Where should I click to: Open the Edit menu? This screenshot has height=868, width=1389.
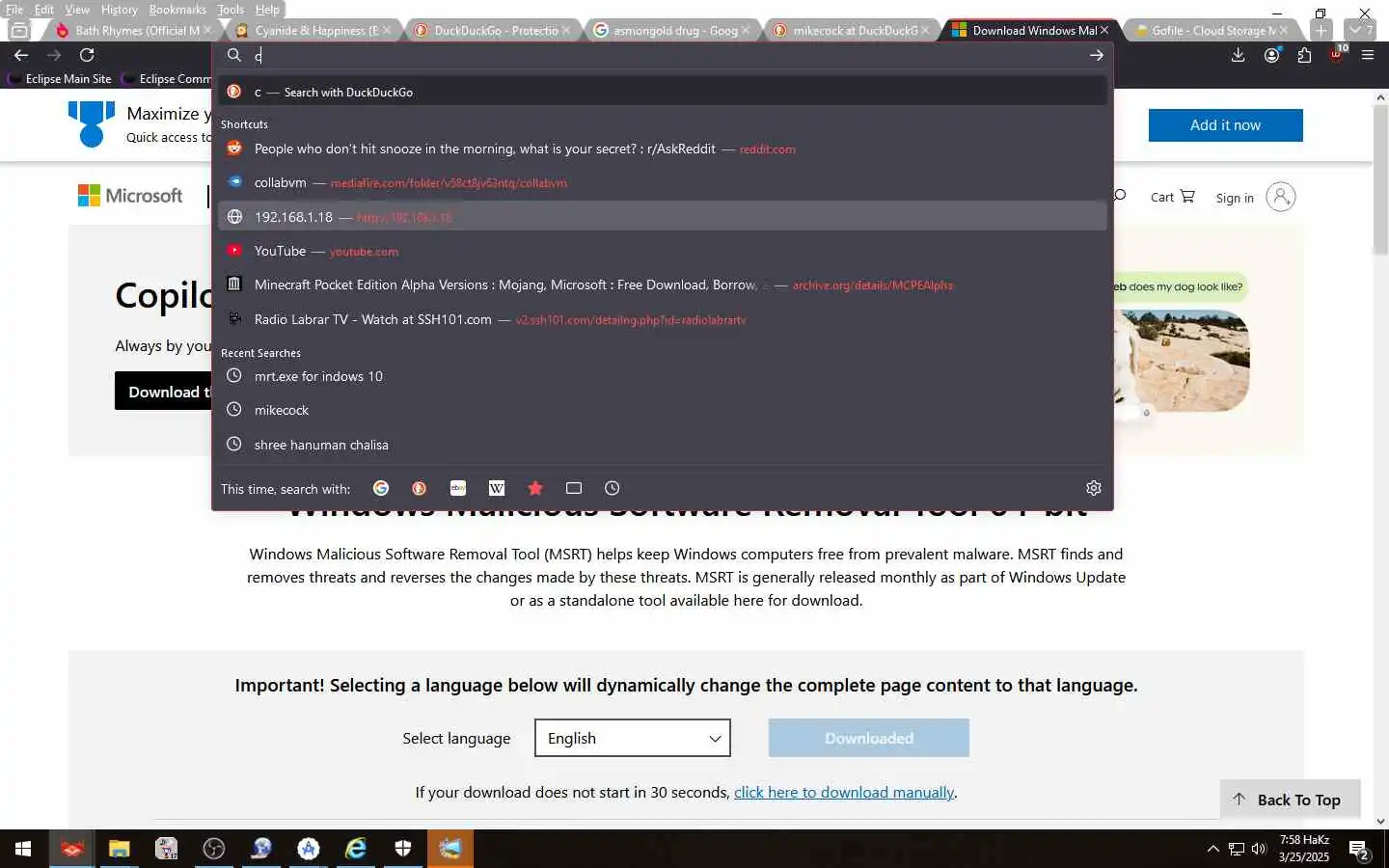(x=44, y=10)
